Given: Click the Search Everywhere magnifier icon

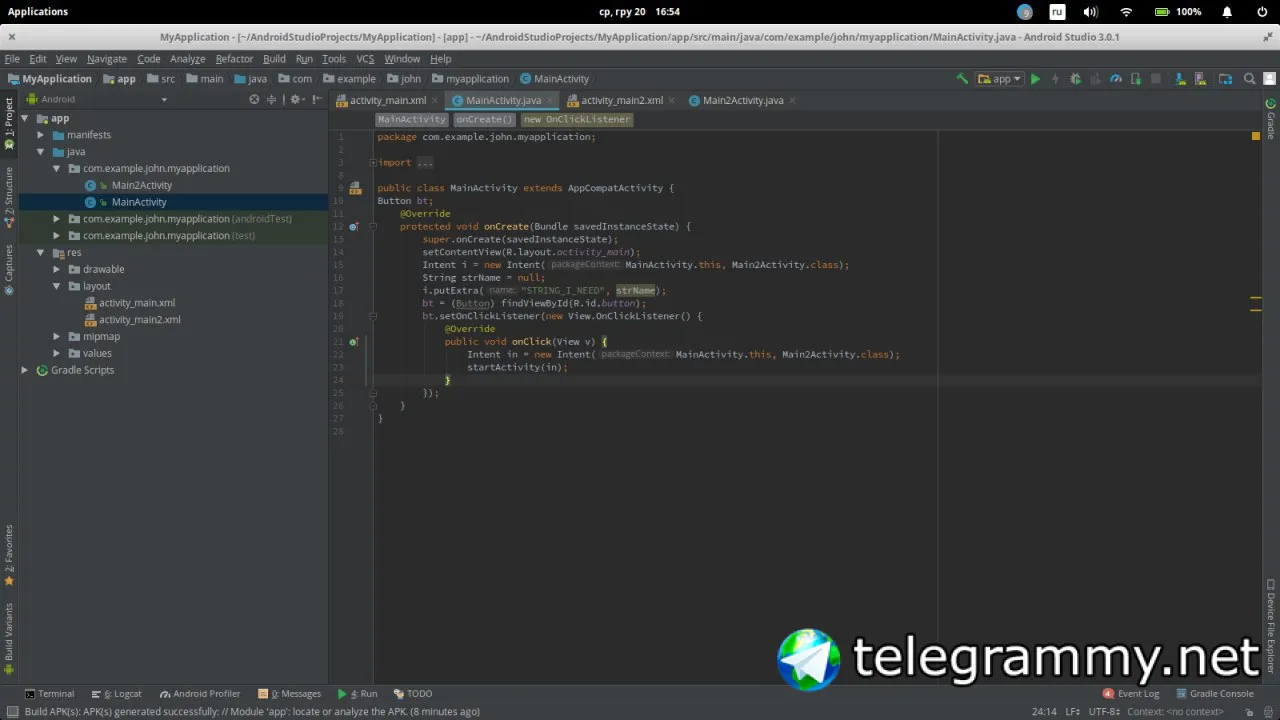Looking at the screenshot, I should click(1249, 79).
